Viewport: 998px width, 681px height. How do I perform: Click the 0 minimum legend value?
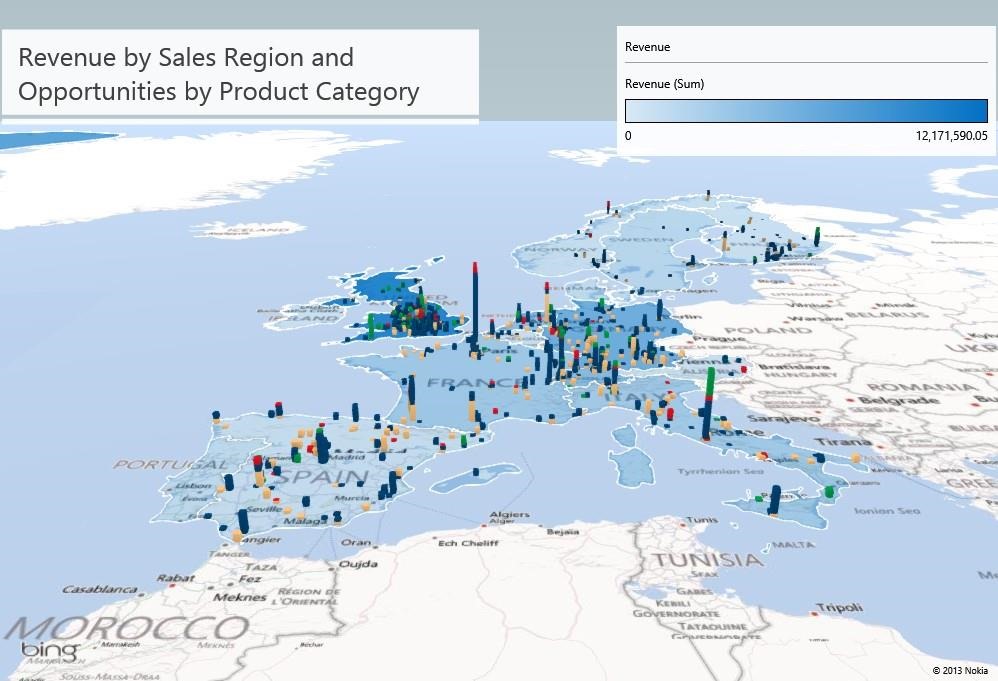[x=628, y=135]
